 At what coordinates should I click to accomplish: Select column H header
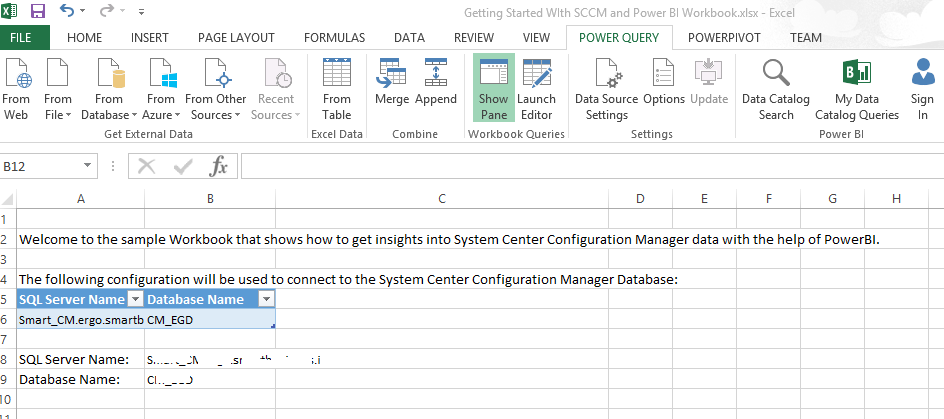click(896, 199)
